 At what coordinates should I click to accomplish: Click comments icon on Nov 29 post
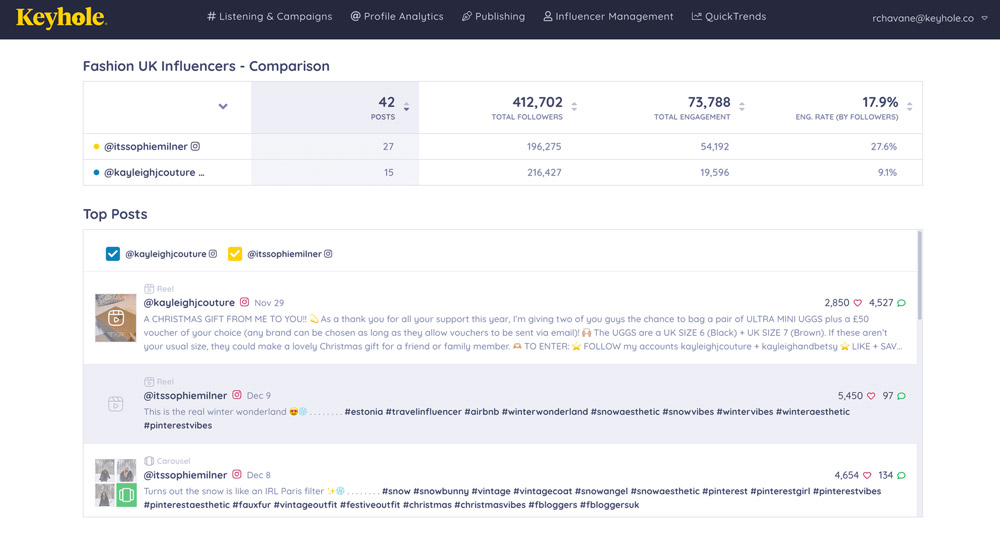[901, 303]
